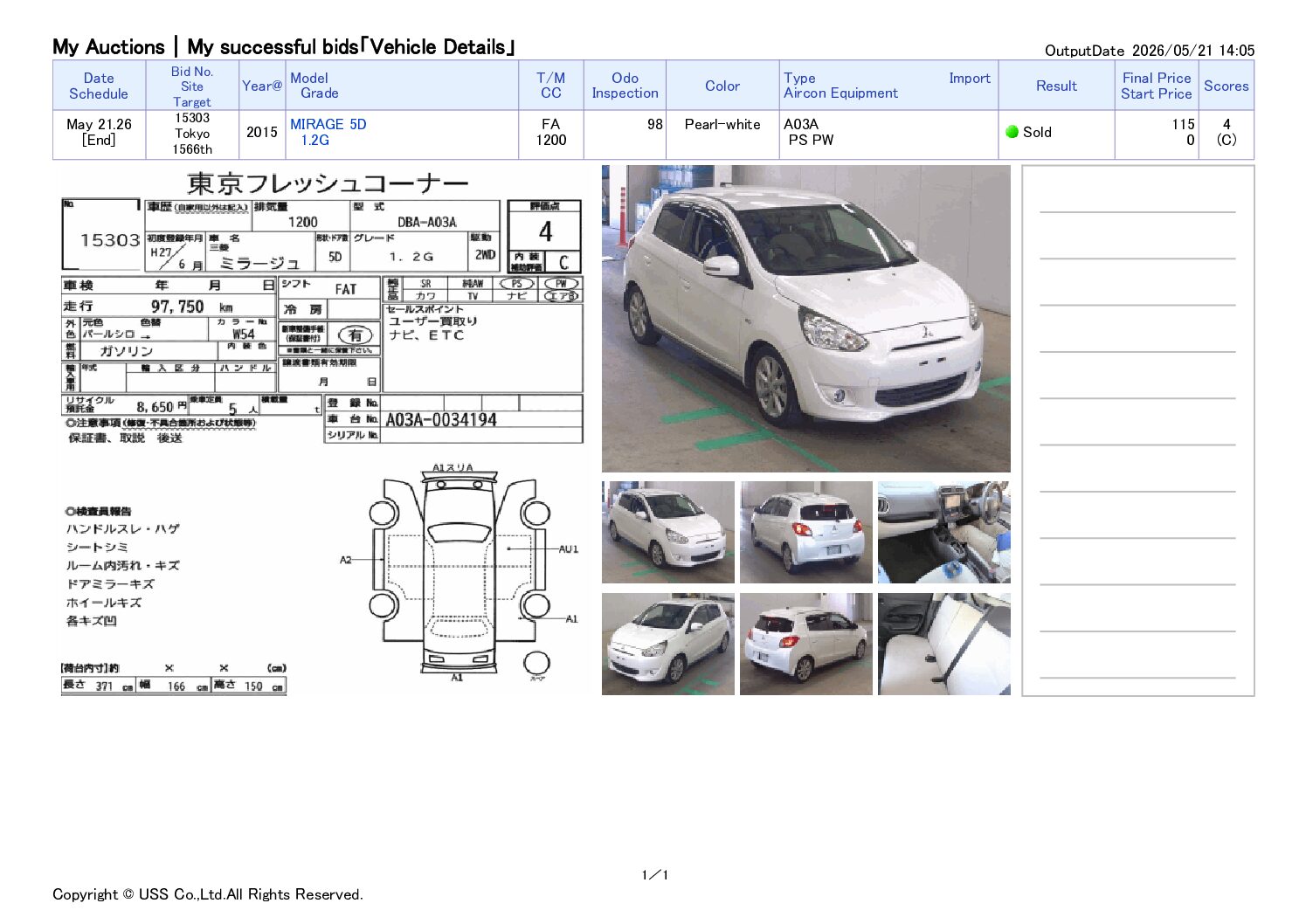Open the rear seat interior thumbnail
The width and height of the screenshot is (1306, 924).
coord(943,644)
